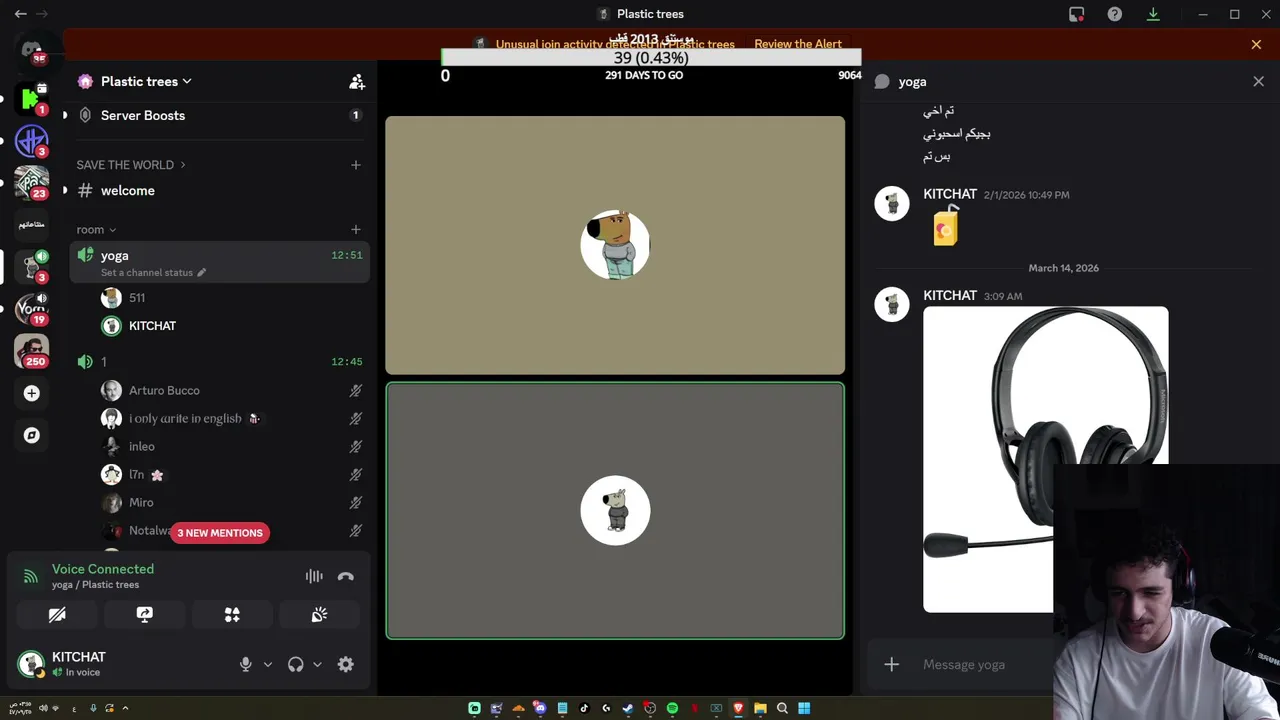This screenshot has height=720, width=1280.
Task: Toggle mute icon next to l7n
Action: pos(355,475)
